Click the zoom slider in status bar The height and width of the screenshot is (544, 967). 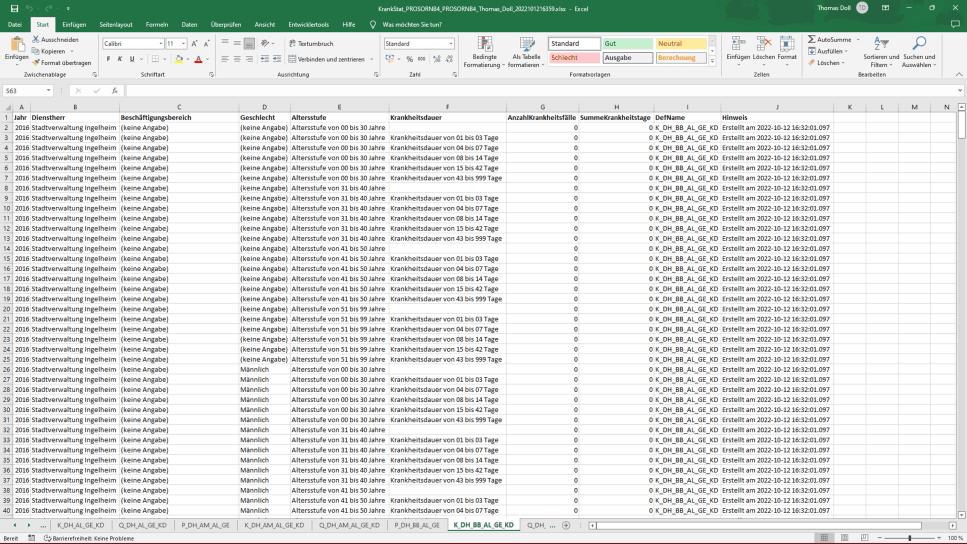(908, 538)
